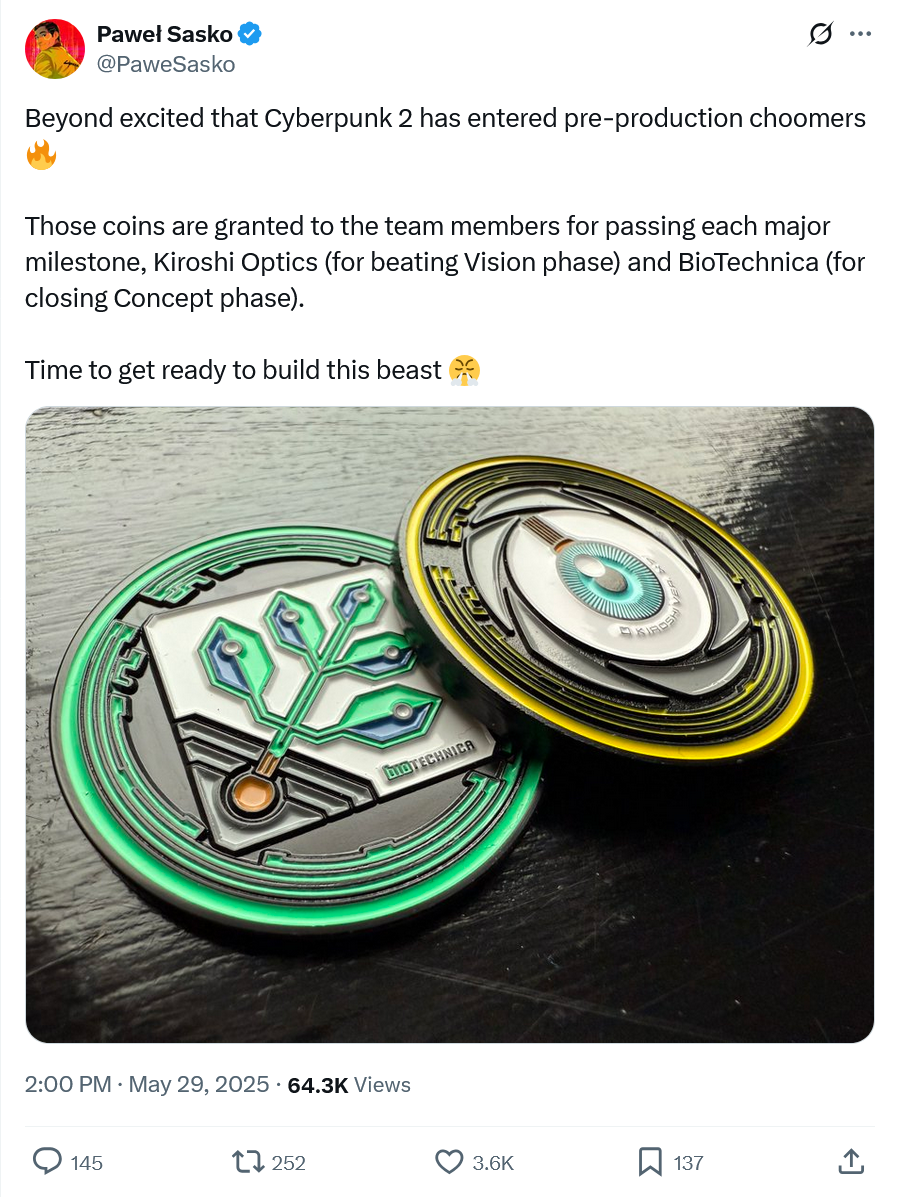Open the 2:00 PM May 29, 2025 timestamp
Image resolution: width=898 pixels, height=1197 pixels.
[147, 1085]
